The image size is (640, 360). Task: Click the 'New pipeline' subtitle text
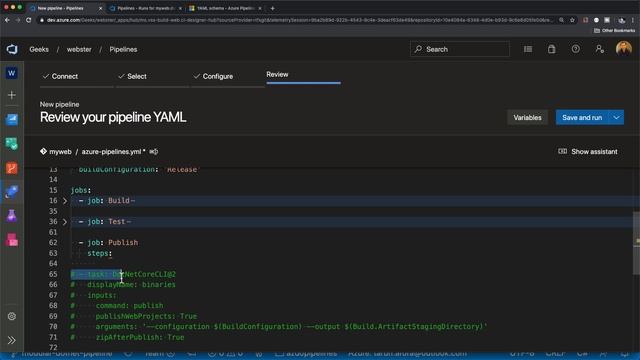60,104
